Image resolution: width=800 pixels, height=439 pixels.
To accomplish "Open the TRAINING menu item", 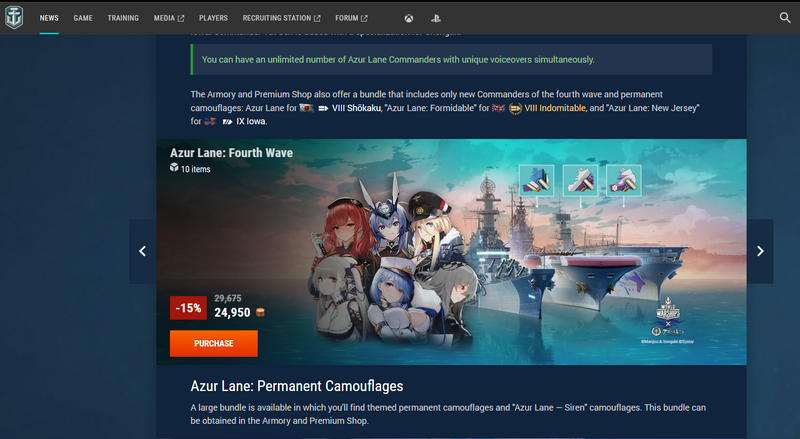I will [x=123, y=18].
